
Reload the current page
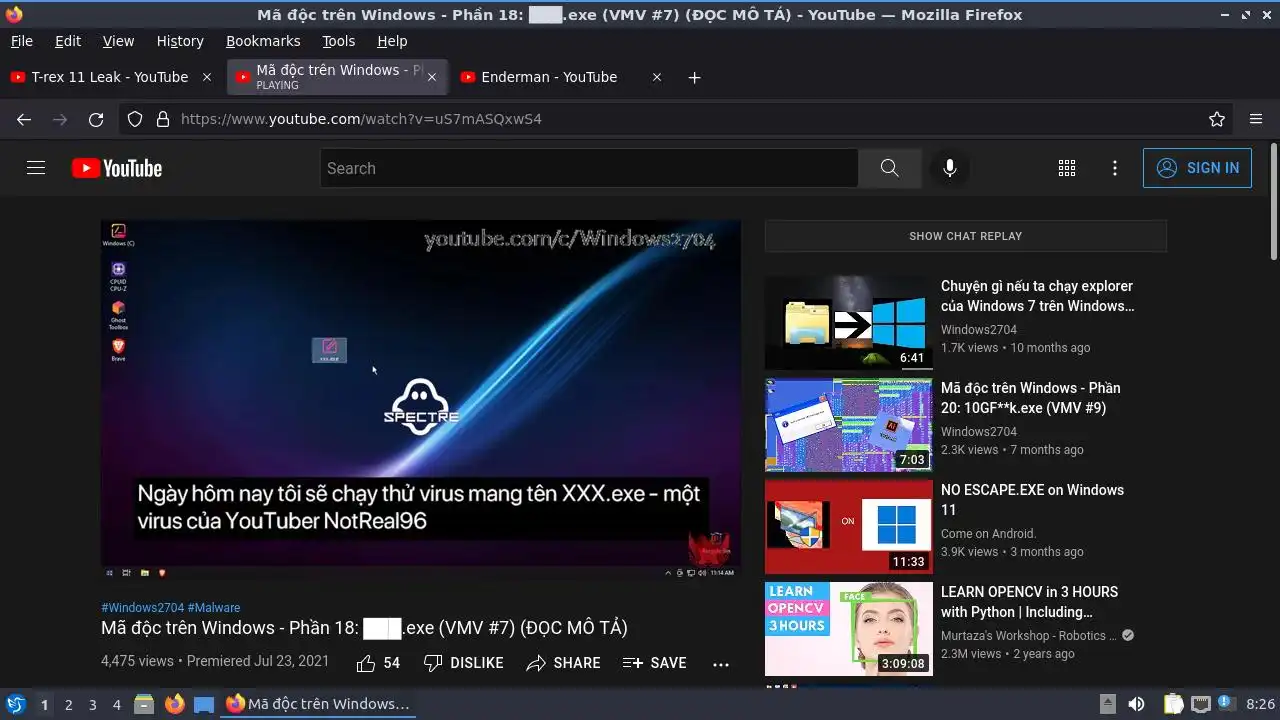pos(96,119)
